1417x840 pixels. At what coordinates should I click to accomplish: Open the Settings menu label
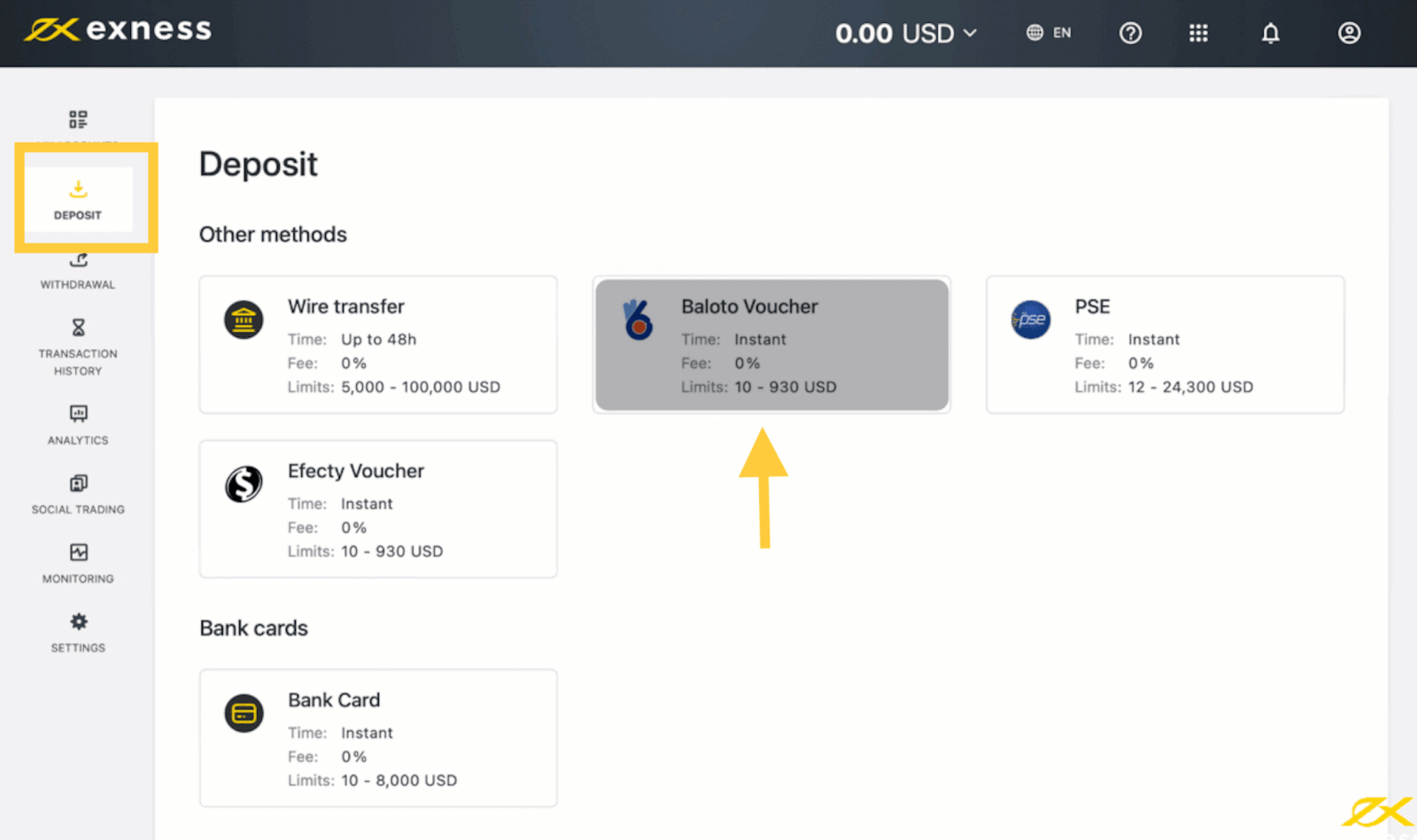78,648
